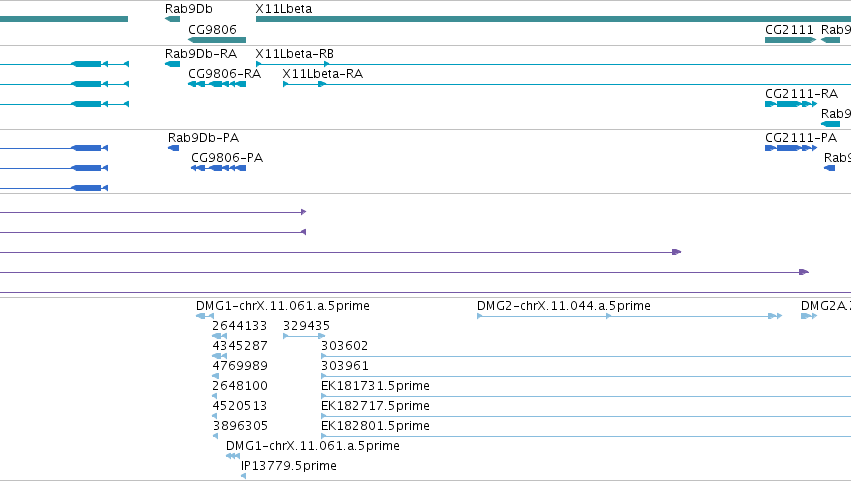
Task: Select the teal bar under Rab9Db
Action: [x=172, y=19]
